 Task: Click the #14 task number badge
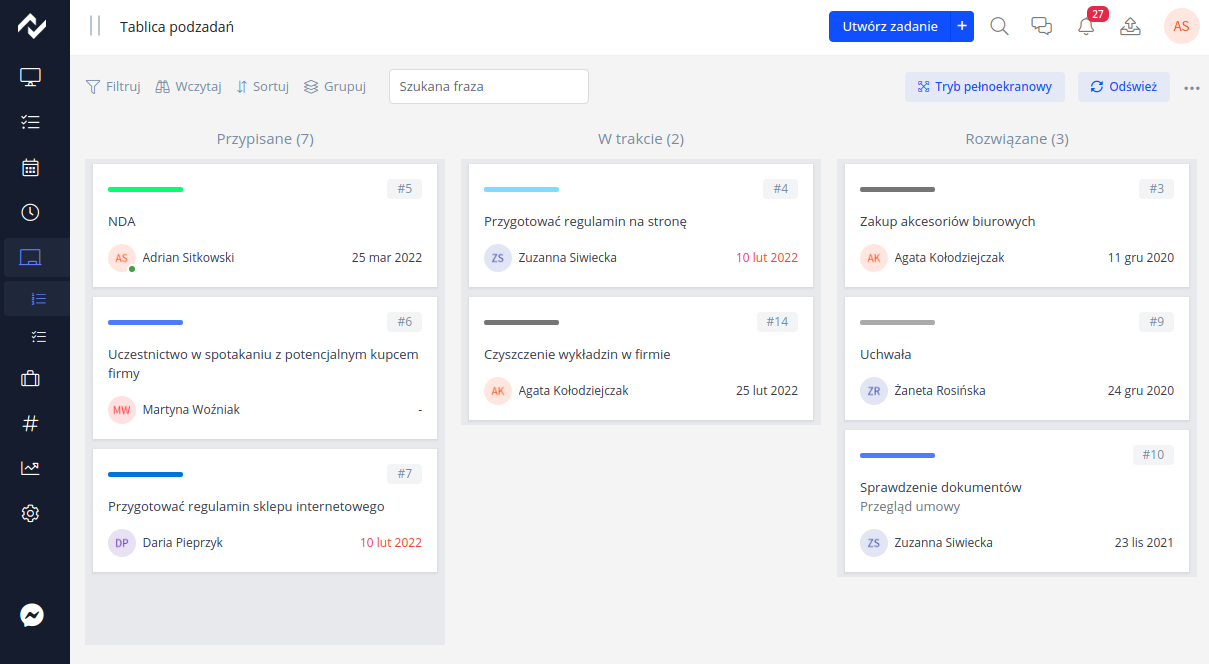click(x=777, y=322)
